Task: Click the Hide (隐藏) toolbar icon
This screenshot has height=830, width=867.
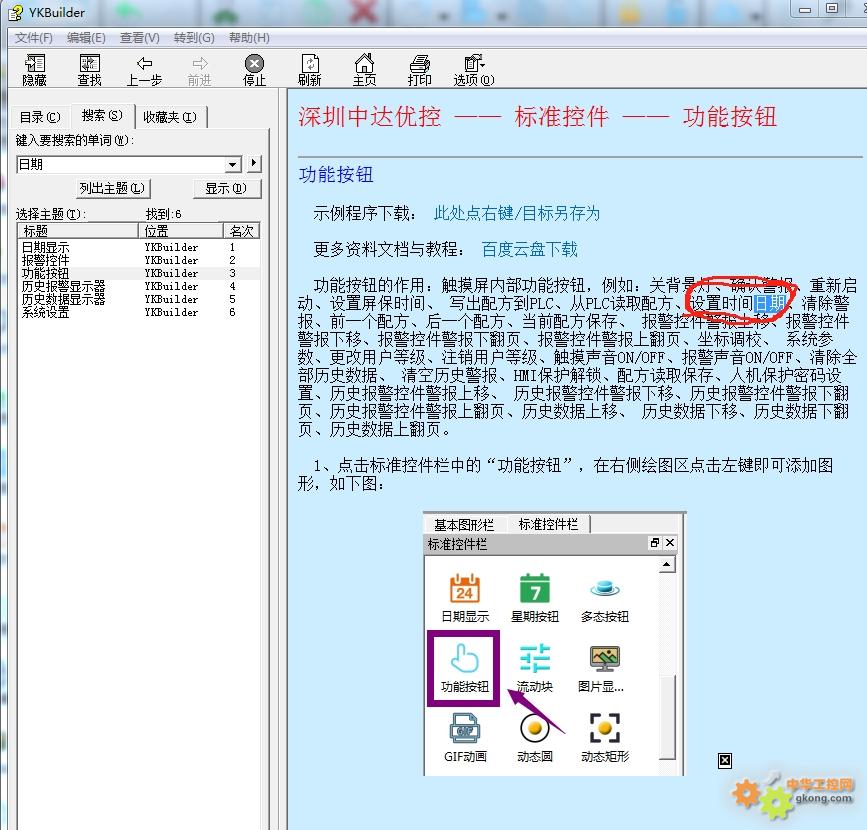Action: tap(34, 70)
